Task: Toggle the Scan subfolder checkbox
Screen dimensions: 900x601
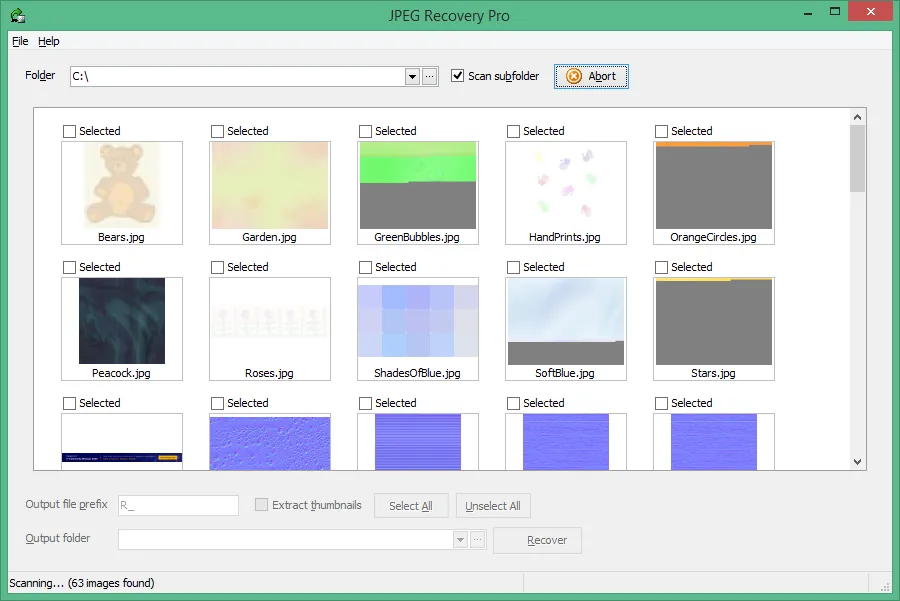Action: tap(457, 76)
